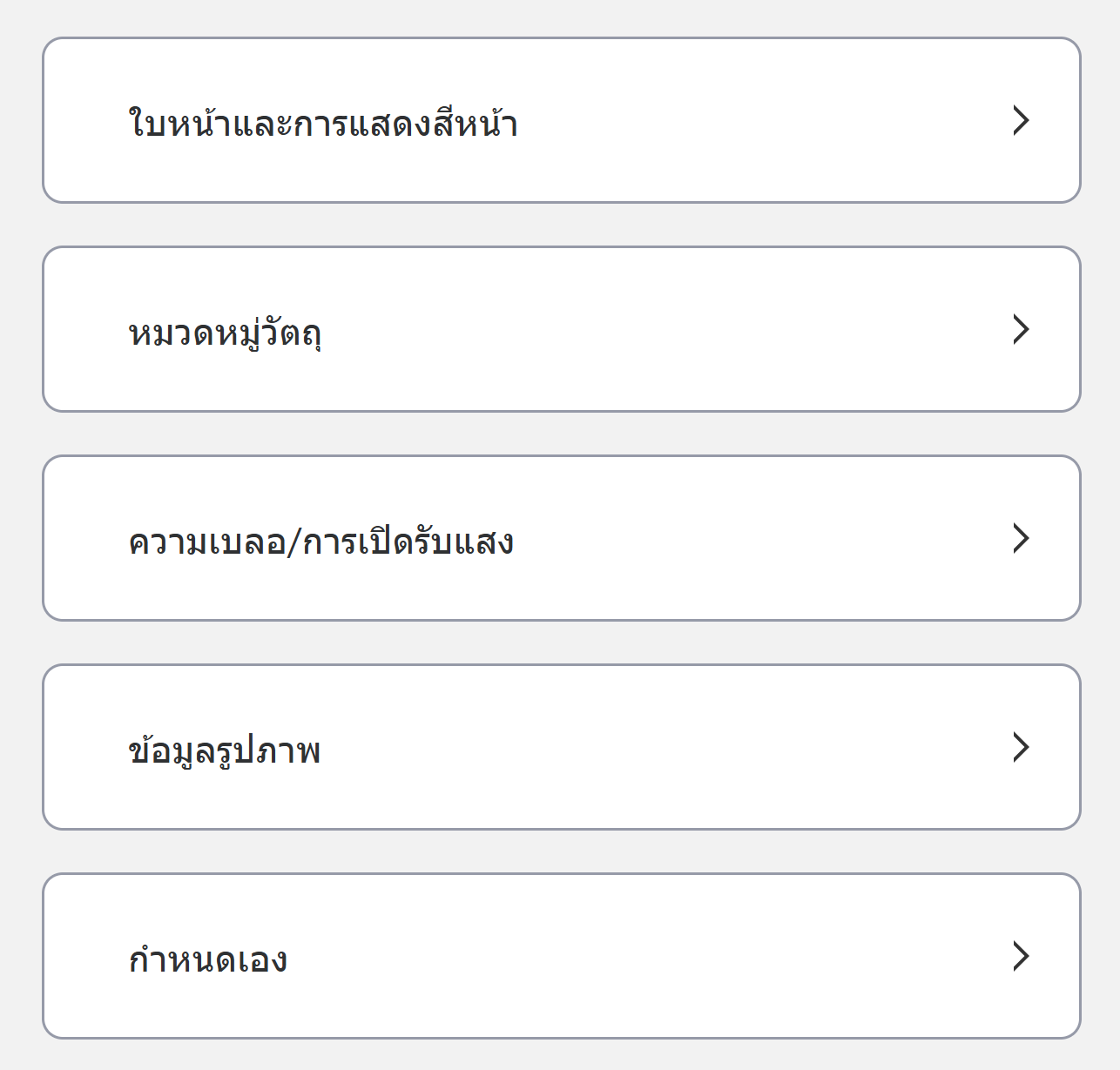The width and height of the screenshot is (1120, 1070).
Task: Tap the chevron icon next to กำหนดเอง
Action: point(1021,956)
